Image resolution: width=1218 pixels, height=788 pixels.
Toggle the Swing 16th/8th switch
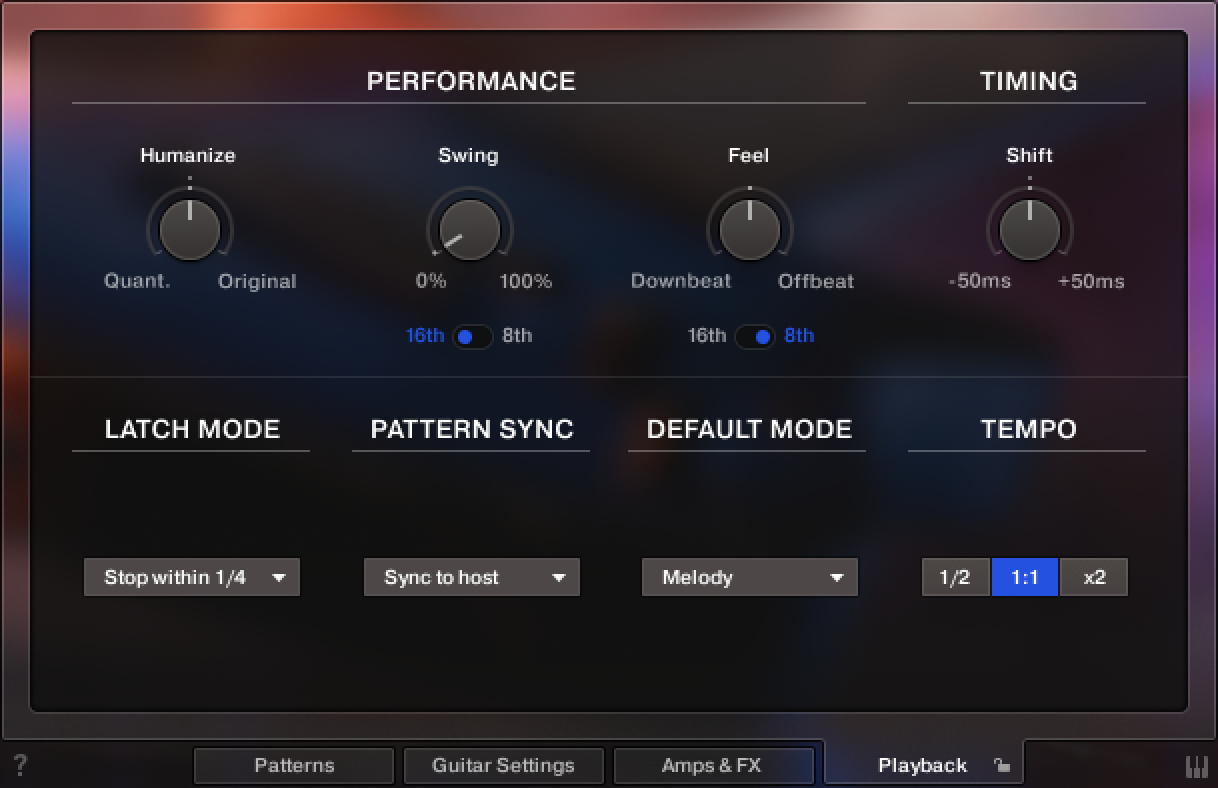473,336
